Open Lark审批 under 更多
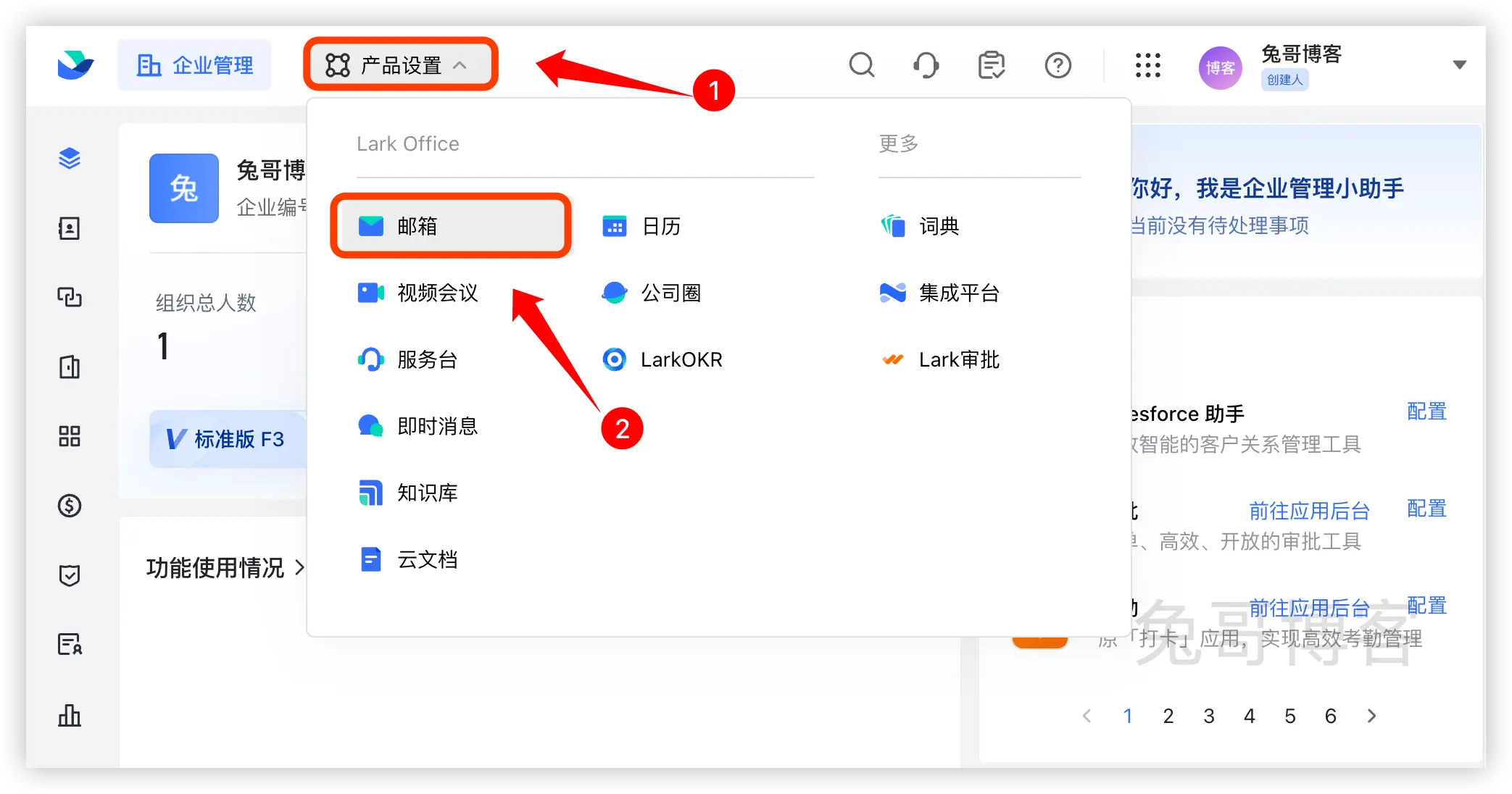 [x=939, y=359]
